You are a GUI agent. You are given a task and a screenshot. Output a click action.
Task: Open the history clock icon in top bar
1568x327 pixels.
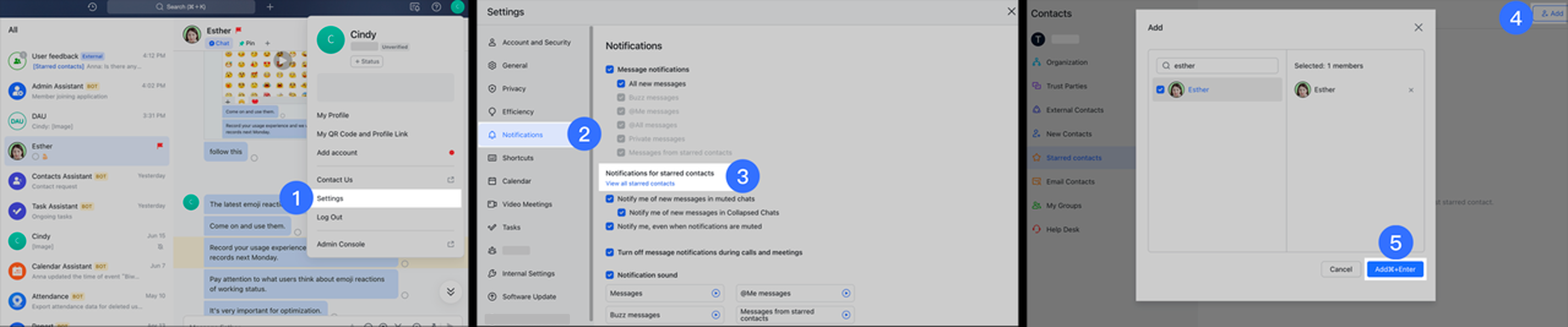click(x=92, y=7)
